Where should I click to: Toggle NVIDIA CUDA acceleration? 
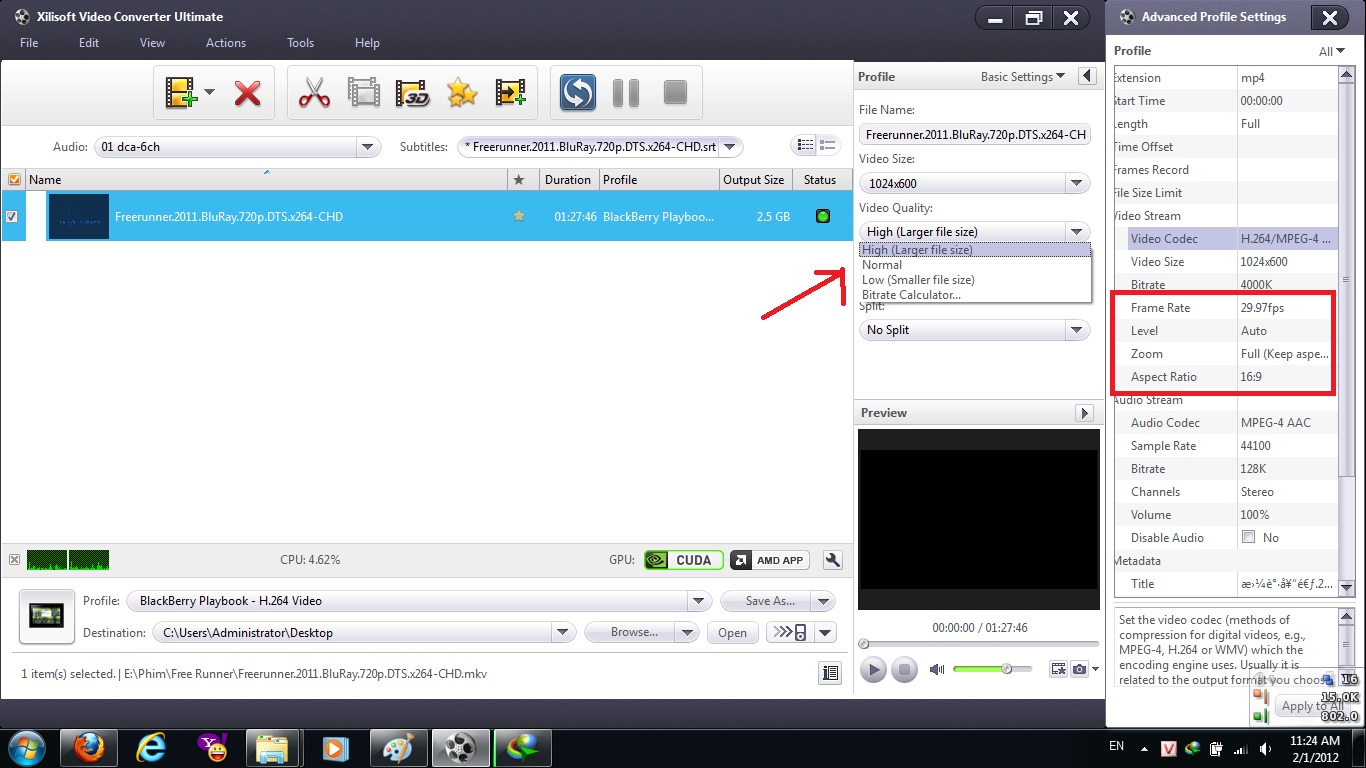pos(684,560)
